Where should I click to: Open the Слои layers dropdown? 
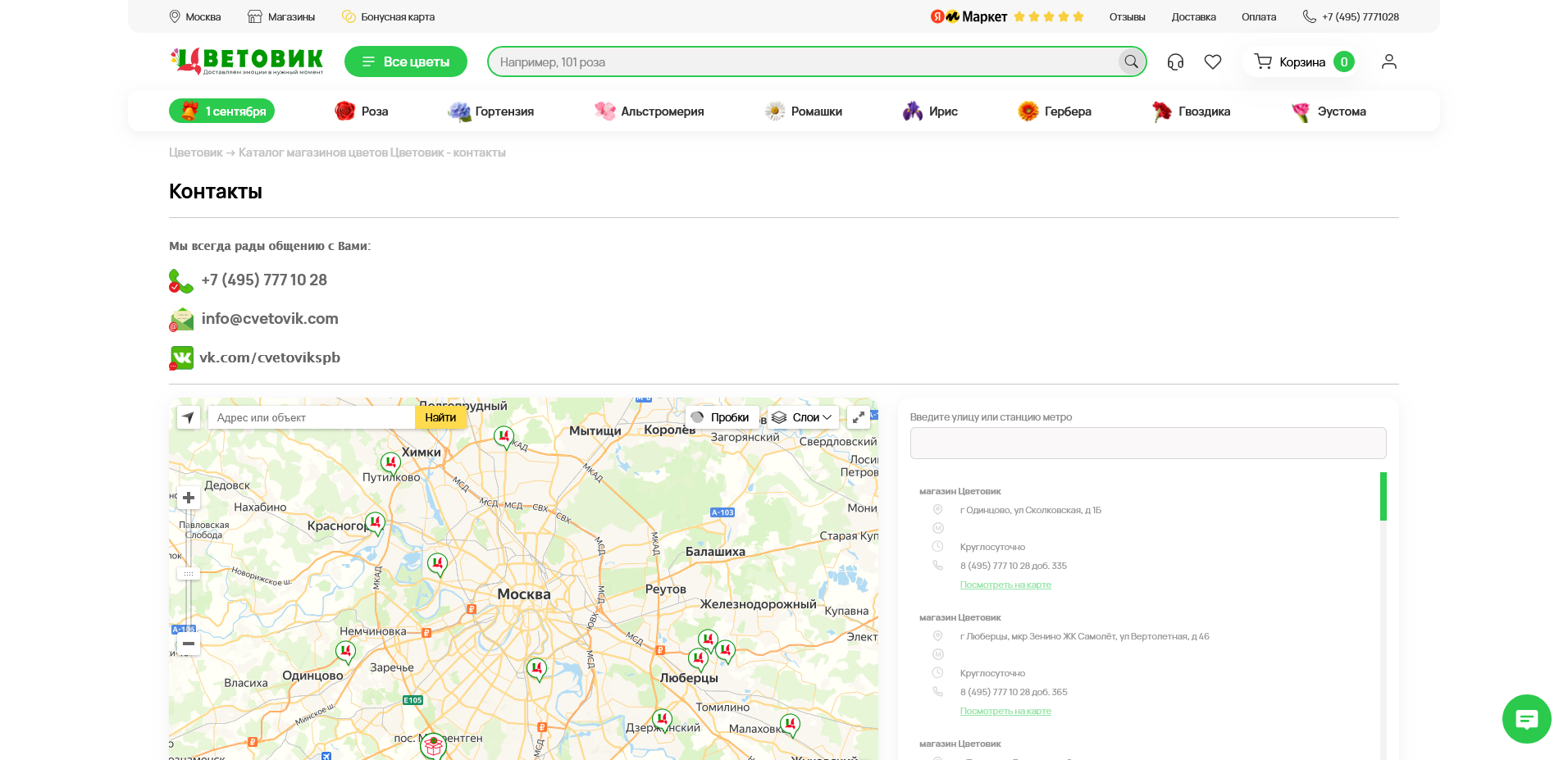coord(803,417)
